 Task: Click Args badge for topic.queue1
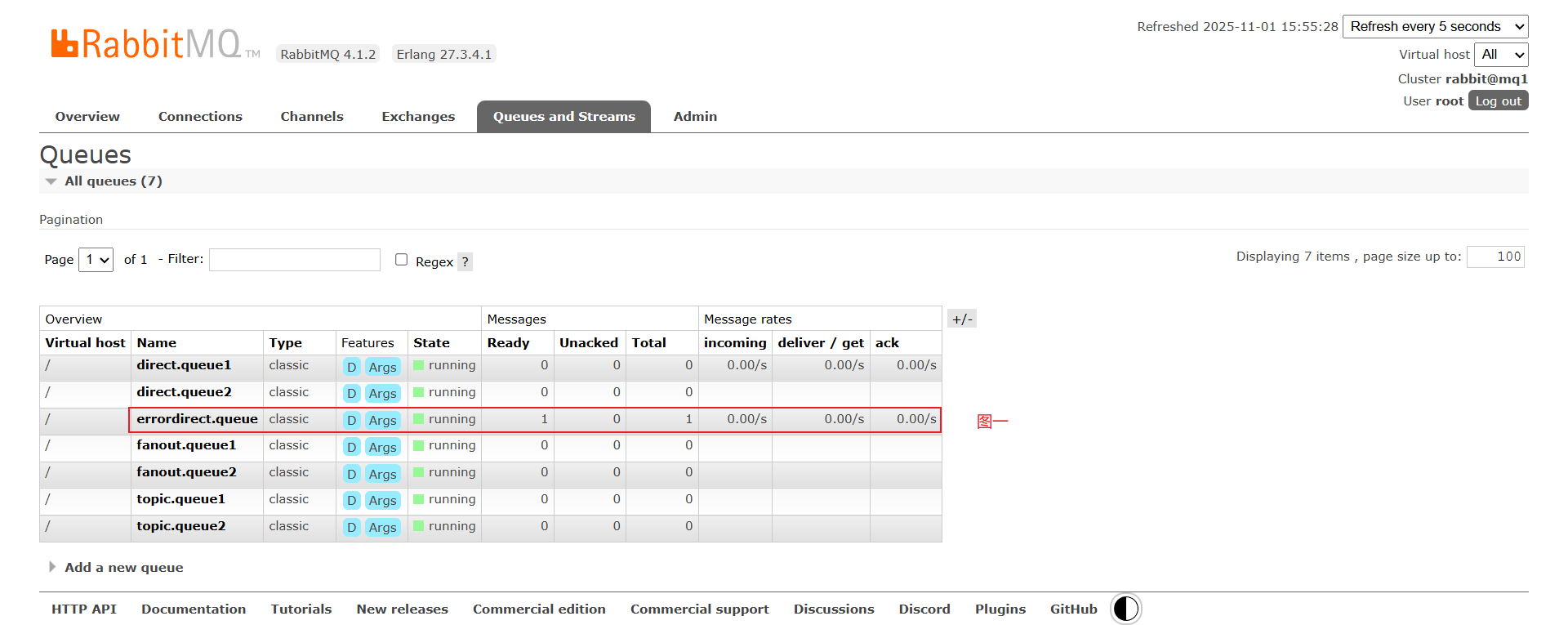(382, 500)
